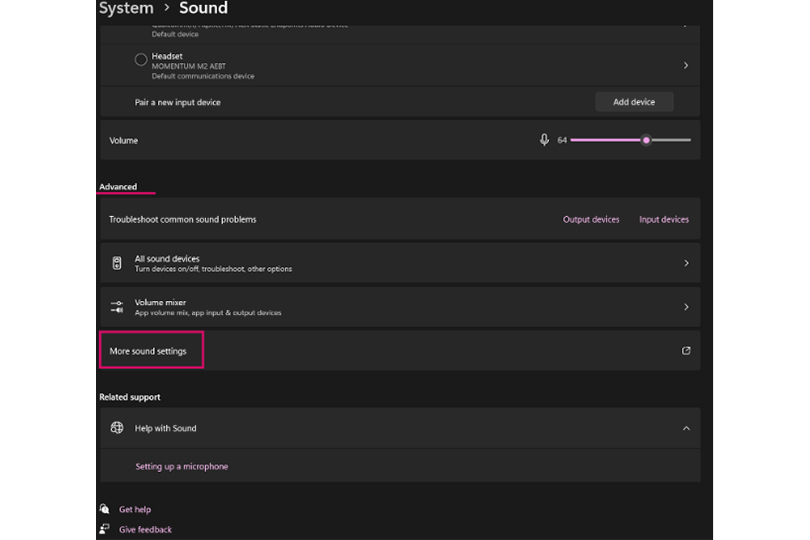Click the Volume mixer icon
The image size is (810, 540).
(x=117, y=307)
